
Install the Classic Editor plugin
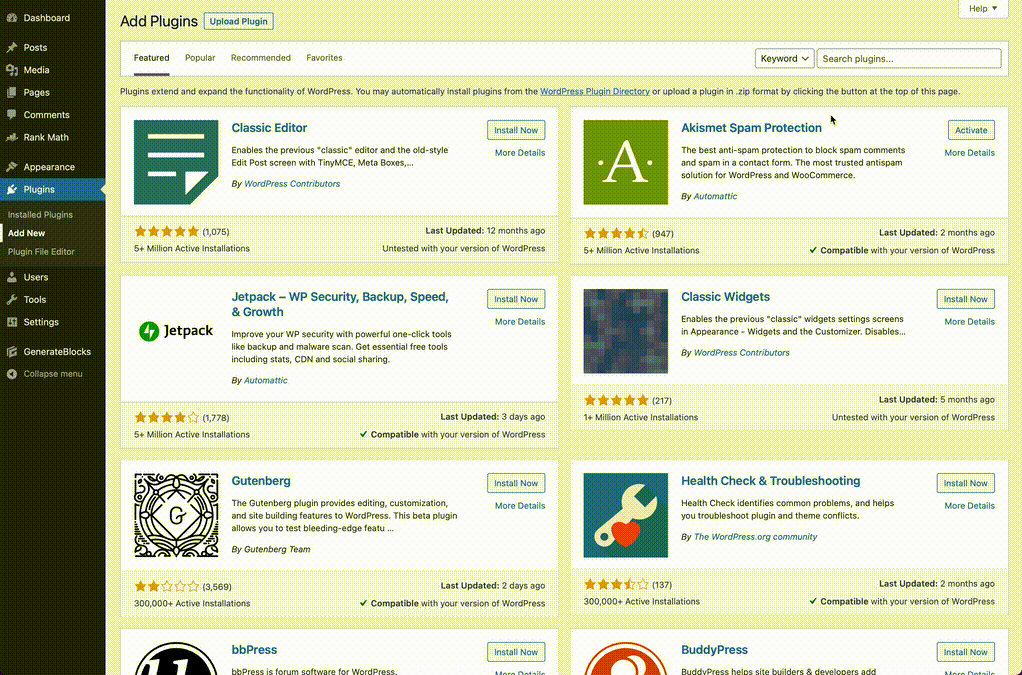click(x=516, y=130)
